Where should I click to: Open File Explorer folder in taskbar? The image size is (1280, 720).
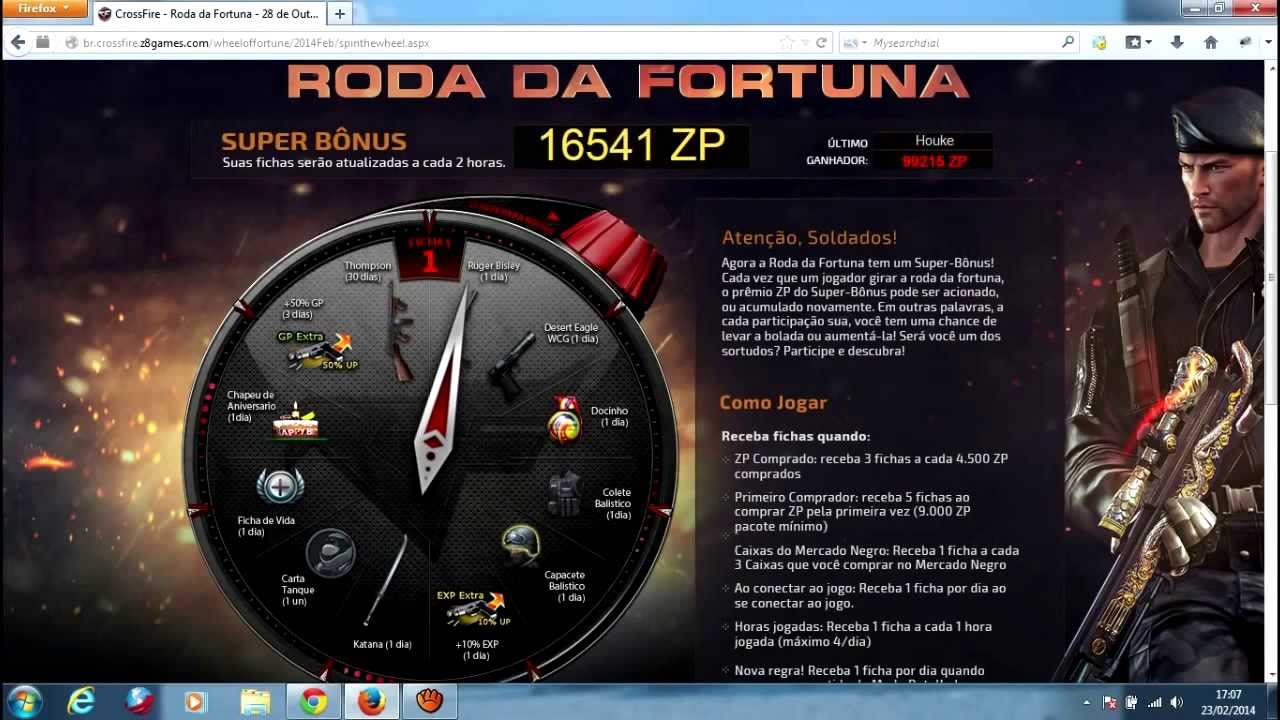pos(255,702)
